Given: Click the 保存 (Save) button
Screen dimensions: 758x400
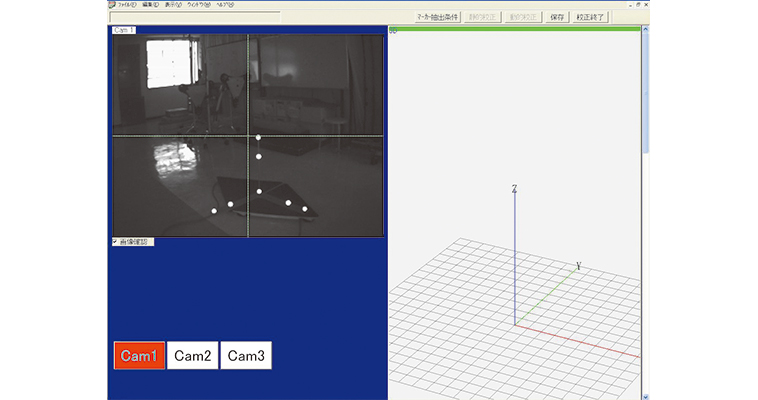Looking at the screenshot, I should click(x=558, y=17).
